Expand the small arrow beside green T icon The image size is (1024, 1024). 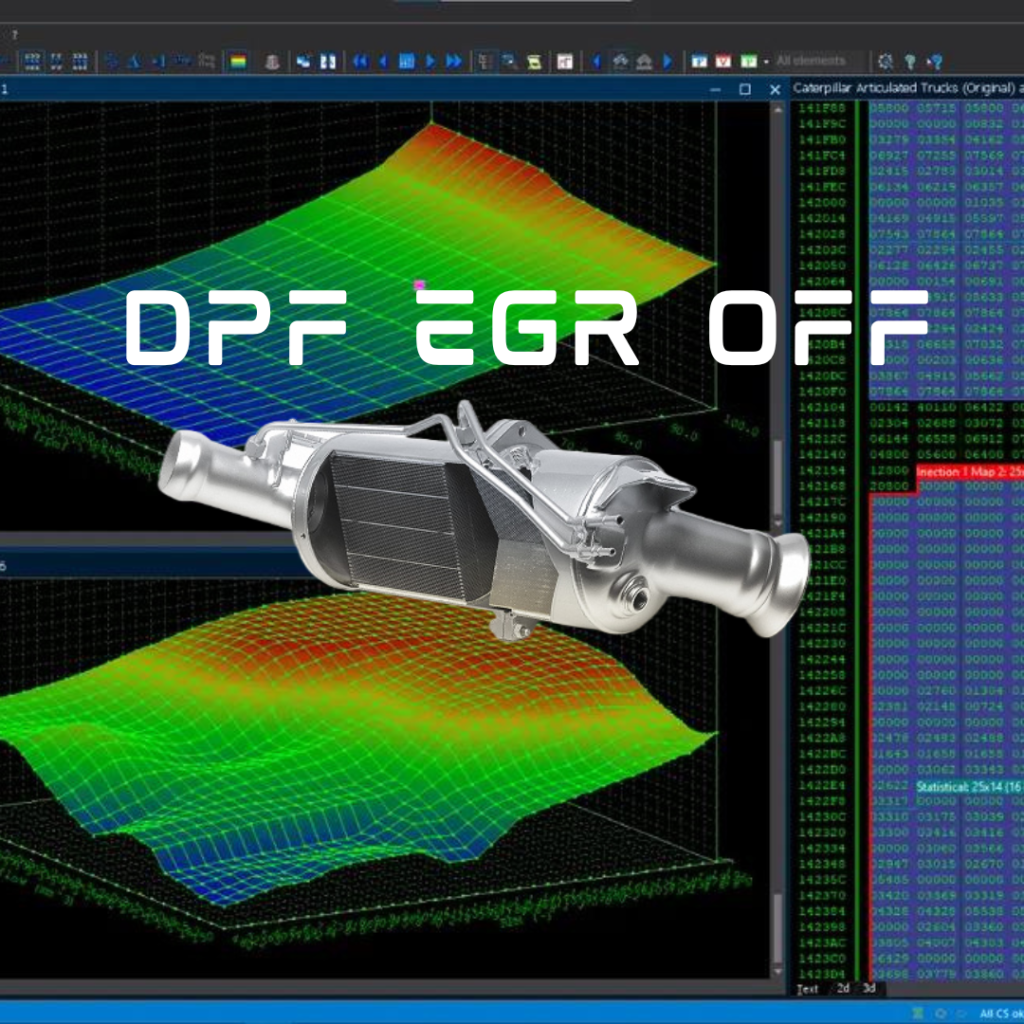(x=766, y=61)
